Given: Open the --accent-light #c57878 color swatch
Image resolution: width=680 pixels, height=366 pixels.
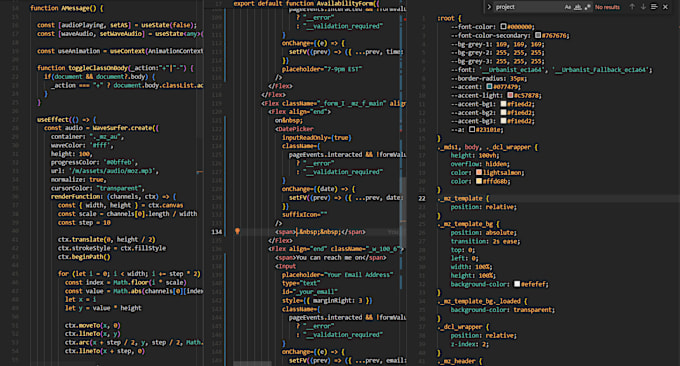Looking at the screenshot, I should click(510, 95).
